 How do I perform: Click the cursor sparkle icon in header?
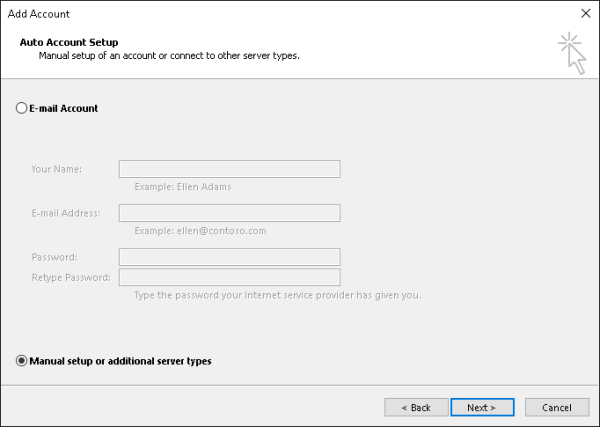click(571, 53)
